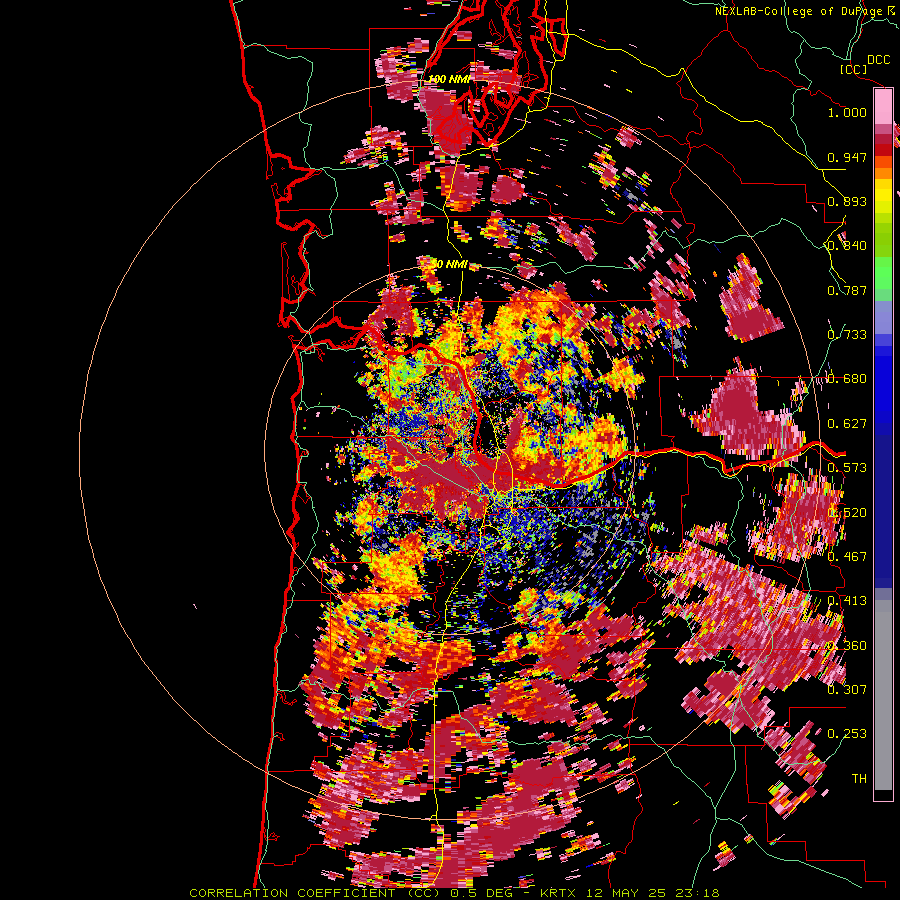Click the [CC] units label
The image size is (900, 900).
tap(853, 69)
